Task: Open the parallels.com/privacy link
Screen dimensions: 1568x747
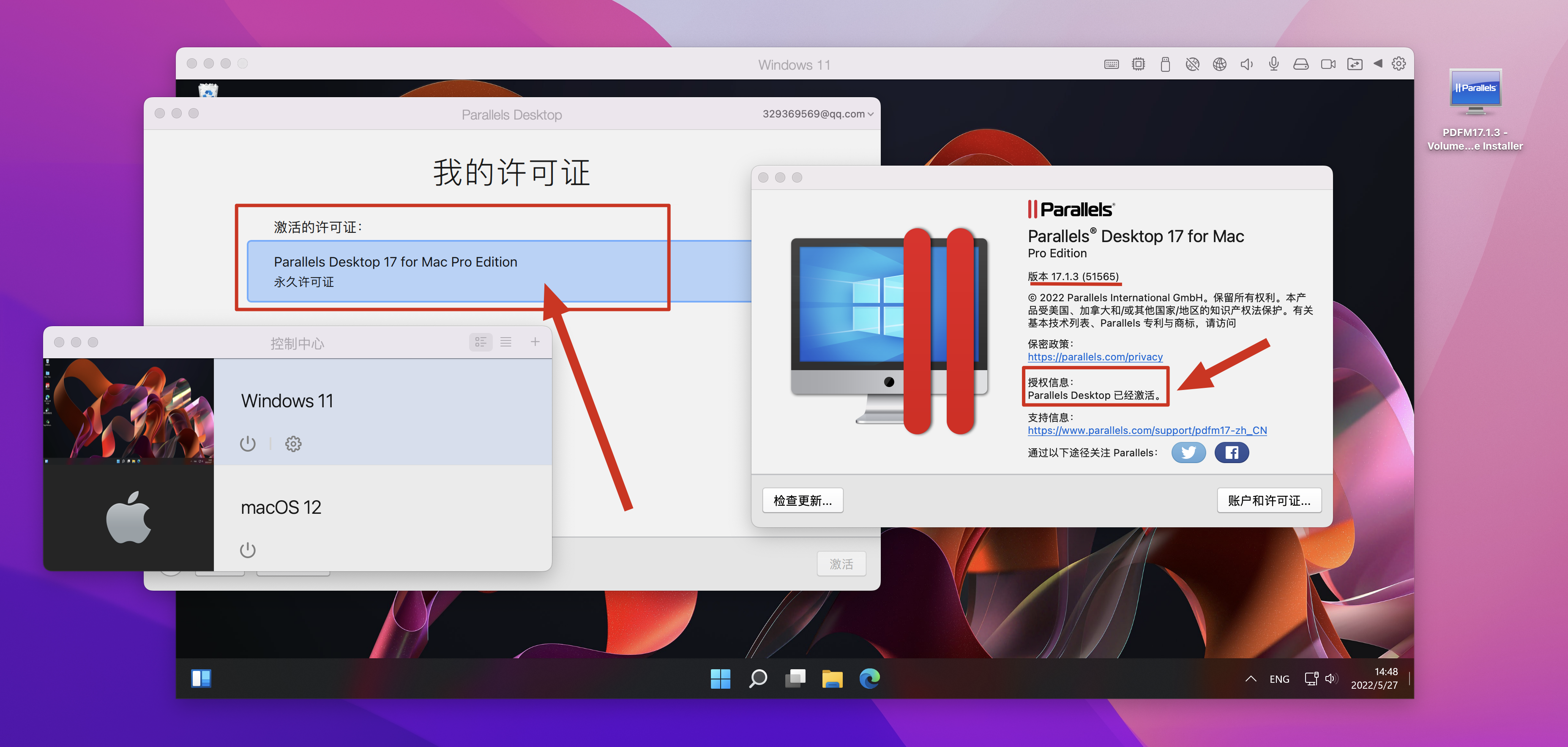Action: click(x=1095, y=357)
